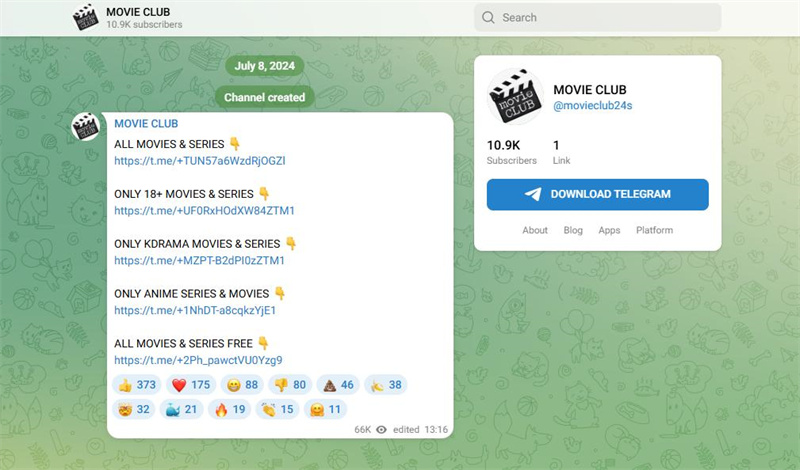The height and width of the screenshot is (470, 800).
Task: Click the red heart reaction 175
Action: tap(191, 385)
